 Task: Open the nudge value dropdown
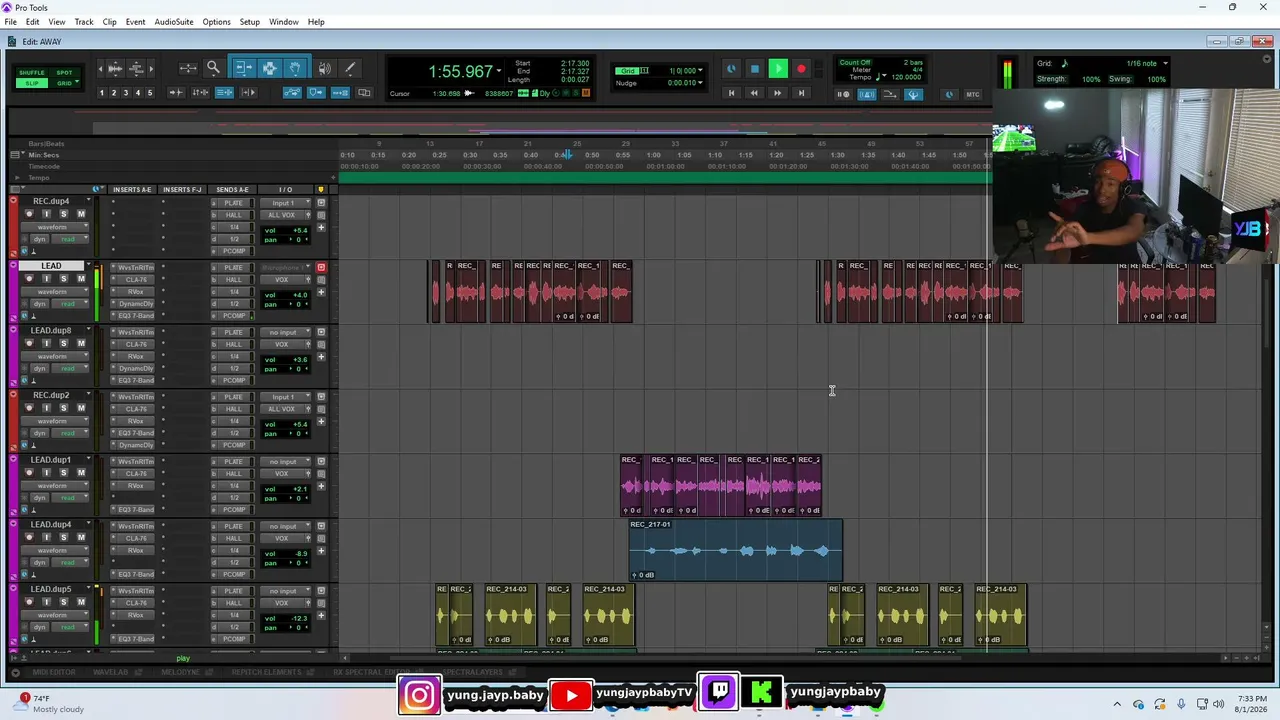click(x=700, y=83)
